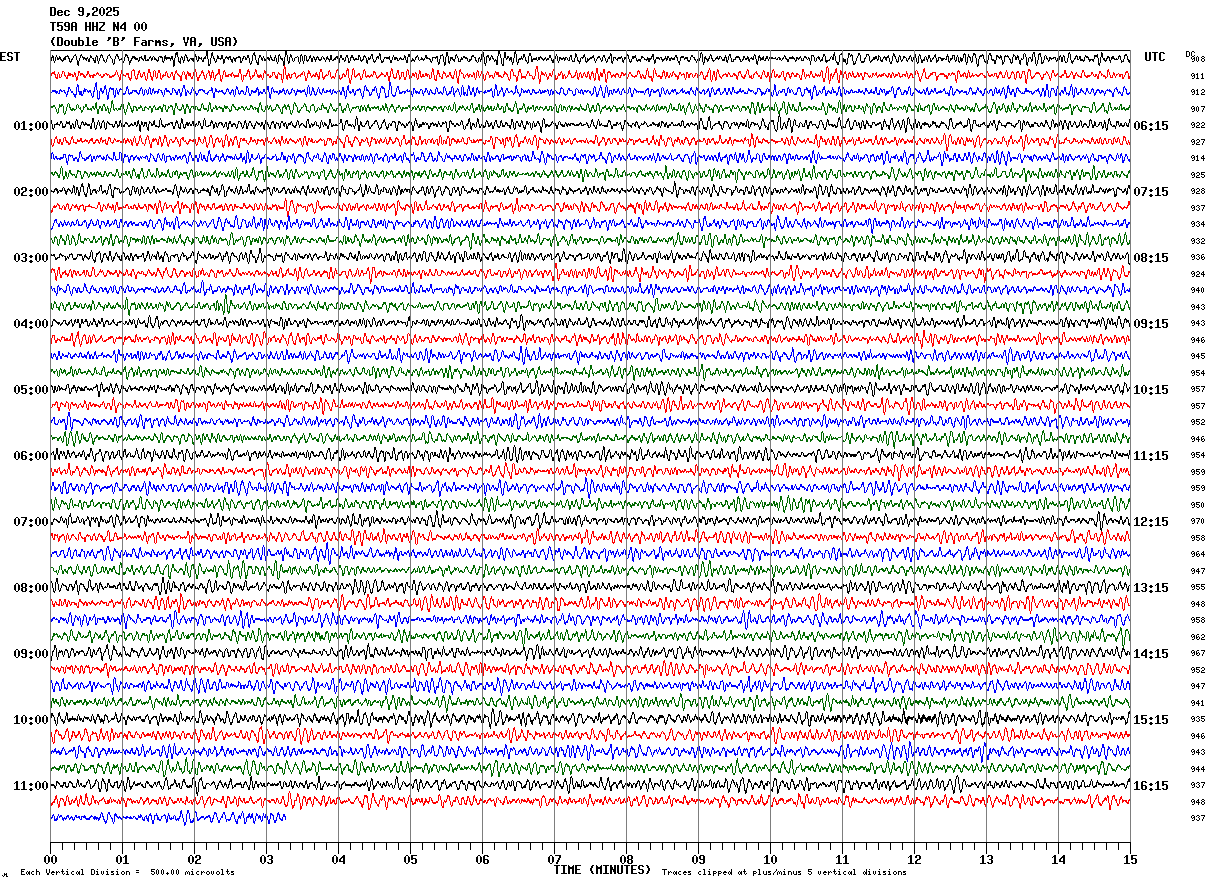This screenshot has height=886, width=1210.
Task: Click the UTC time label '08:15'
Action: click(x=1151, y=258)
